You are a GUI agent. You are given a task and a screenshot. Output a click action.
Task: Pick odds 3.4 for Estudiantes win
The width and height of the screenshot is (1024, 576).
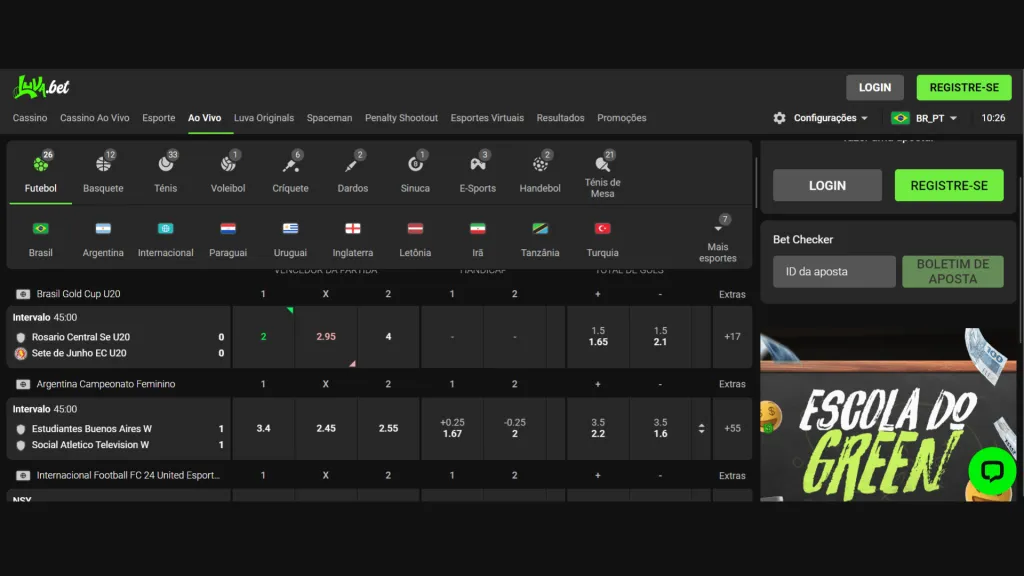tap(263, 428)
